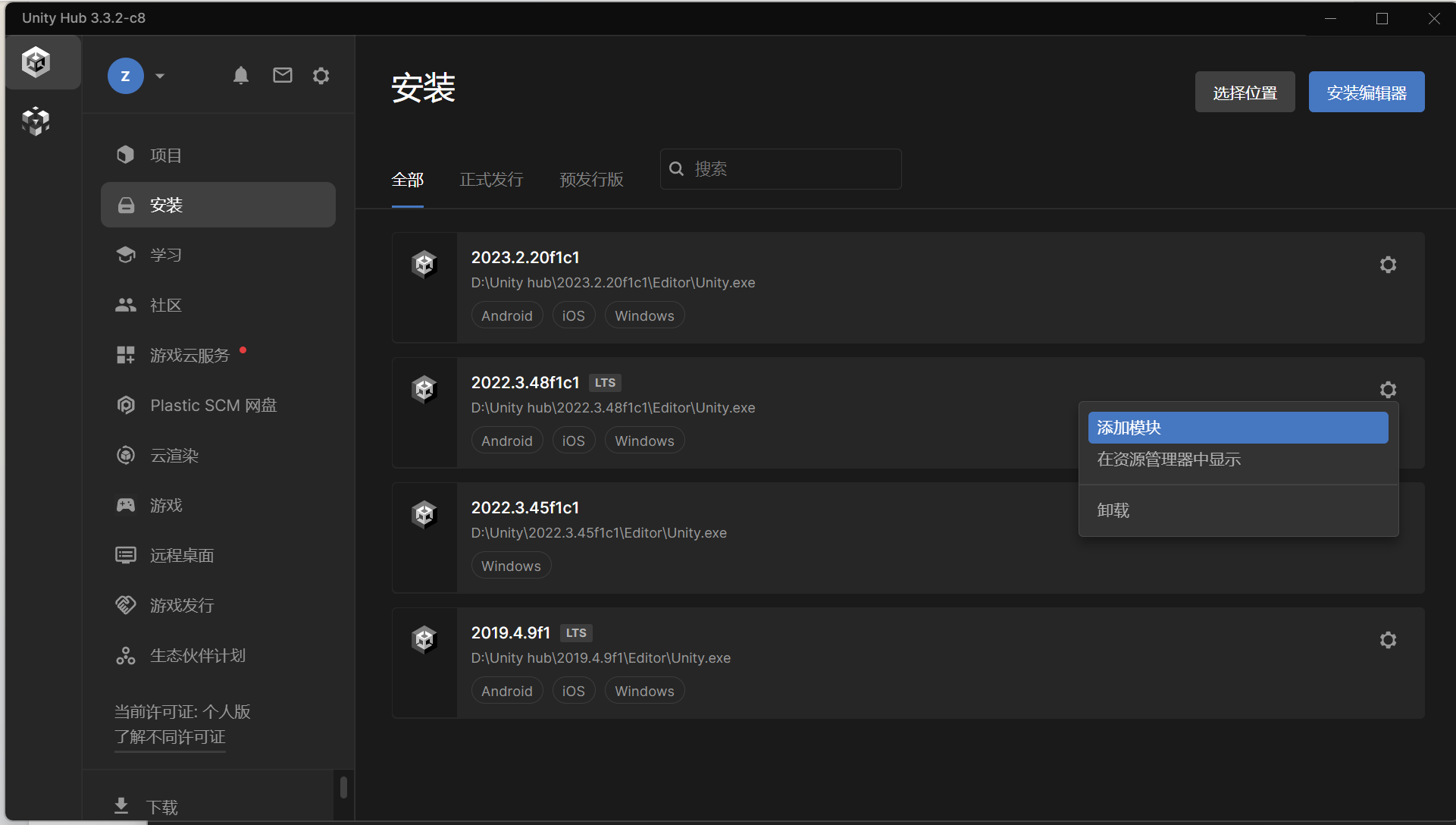The width and height of the screenshot is (1456, 825).
Task: Open 游戏发行 in the sidebar
Action: pos(218,605)
